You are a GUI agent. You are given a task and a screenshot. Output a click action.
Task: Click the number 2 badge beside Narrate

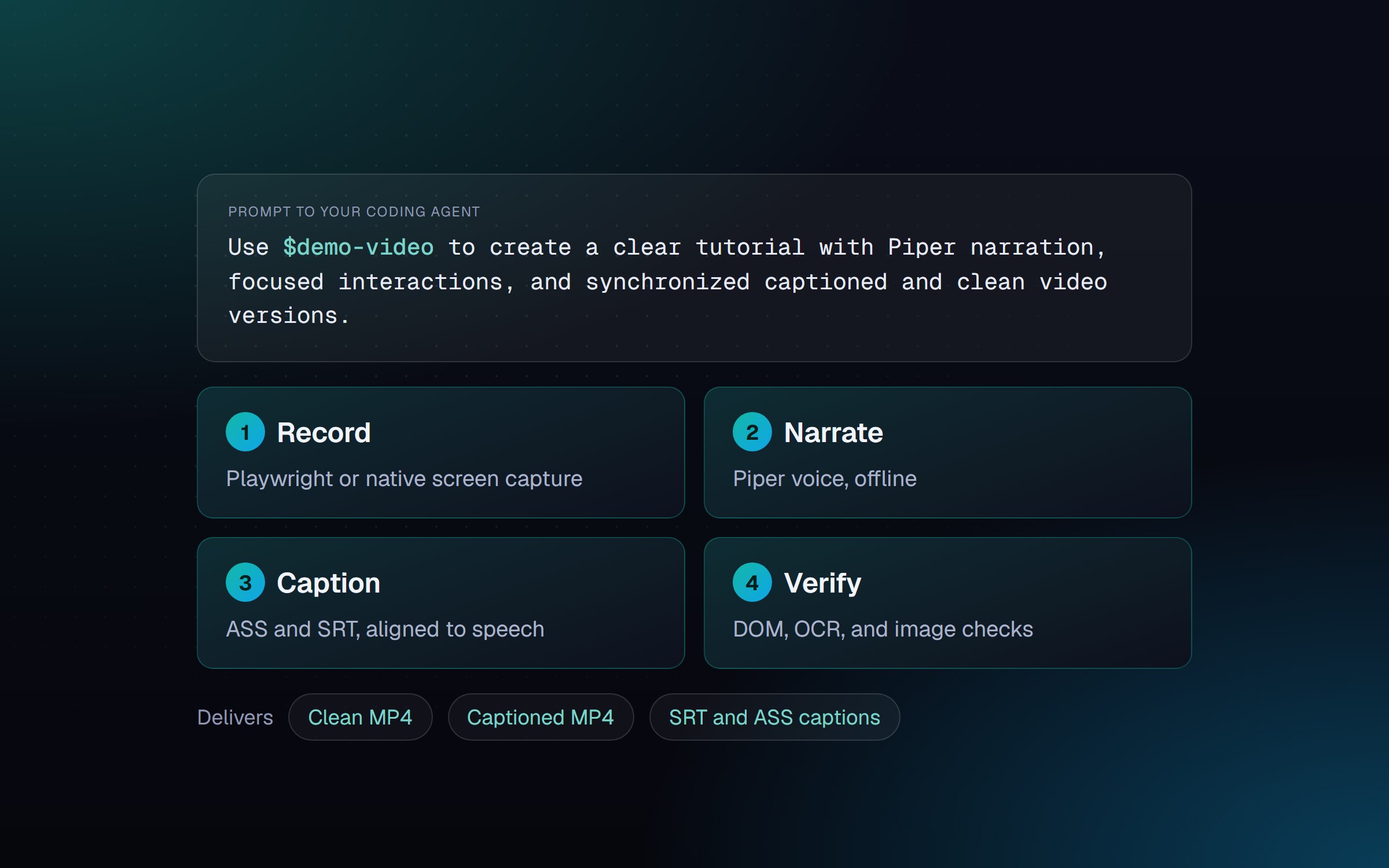tap(752, 432)
